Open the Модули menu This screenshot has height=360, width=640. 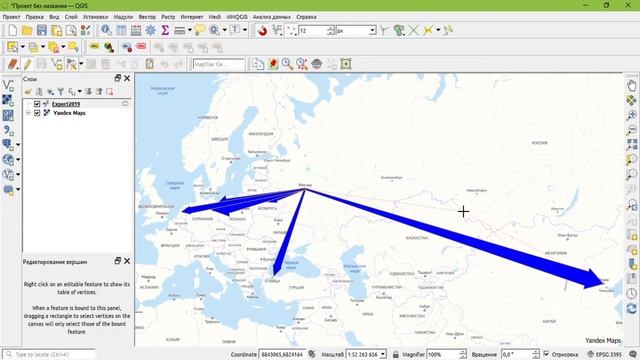click(123, 17)
